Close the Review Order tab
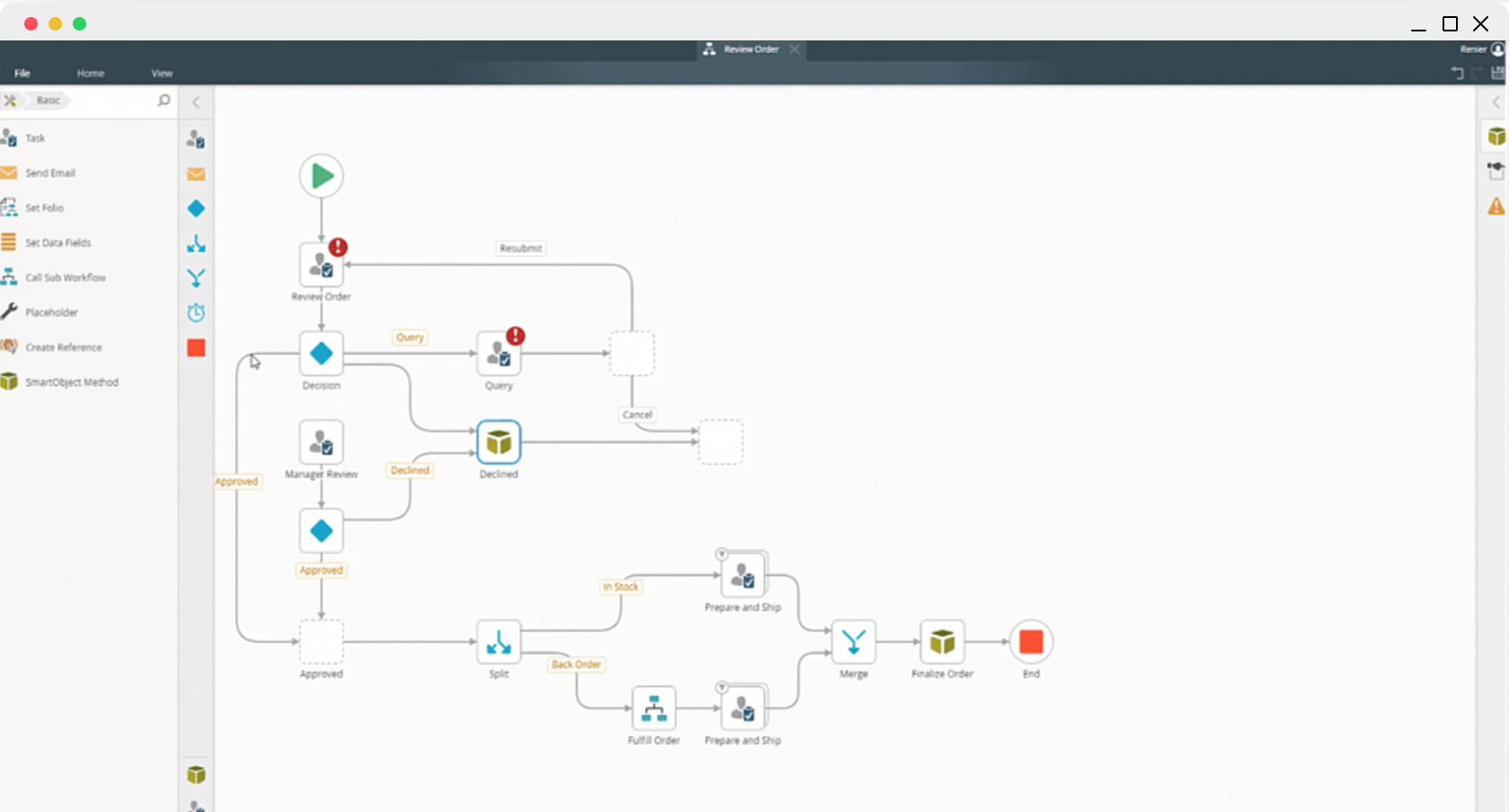Viewport: 1509px width, 812px height. pos(794,49)
